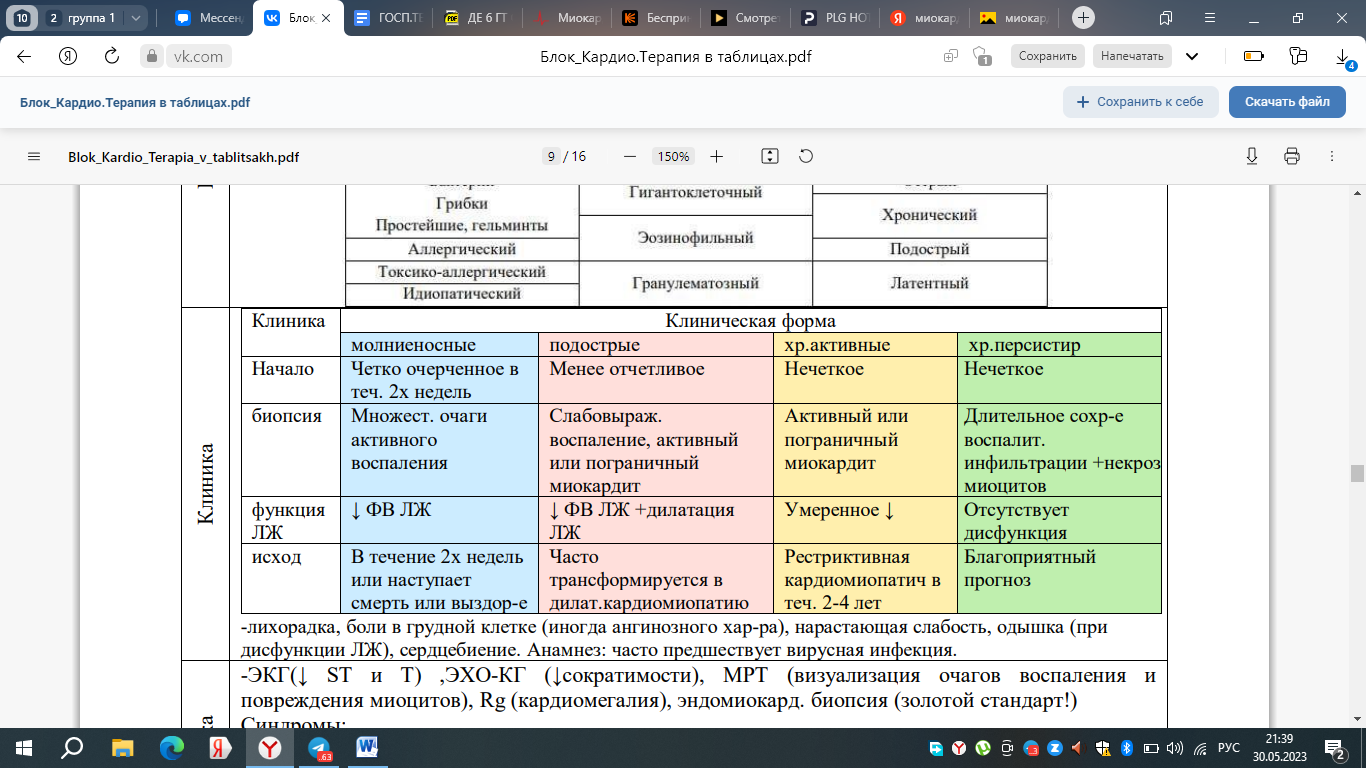
Task: Close the active Блок tab
Action: pyautogui.click(x=325, y=17)
